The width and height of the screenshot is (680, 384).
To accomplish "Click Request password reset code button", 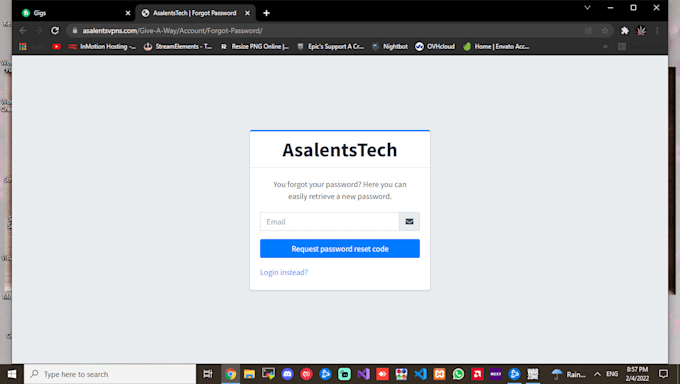I will 340,249.
